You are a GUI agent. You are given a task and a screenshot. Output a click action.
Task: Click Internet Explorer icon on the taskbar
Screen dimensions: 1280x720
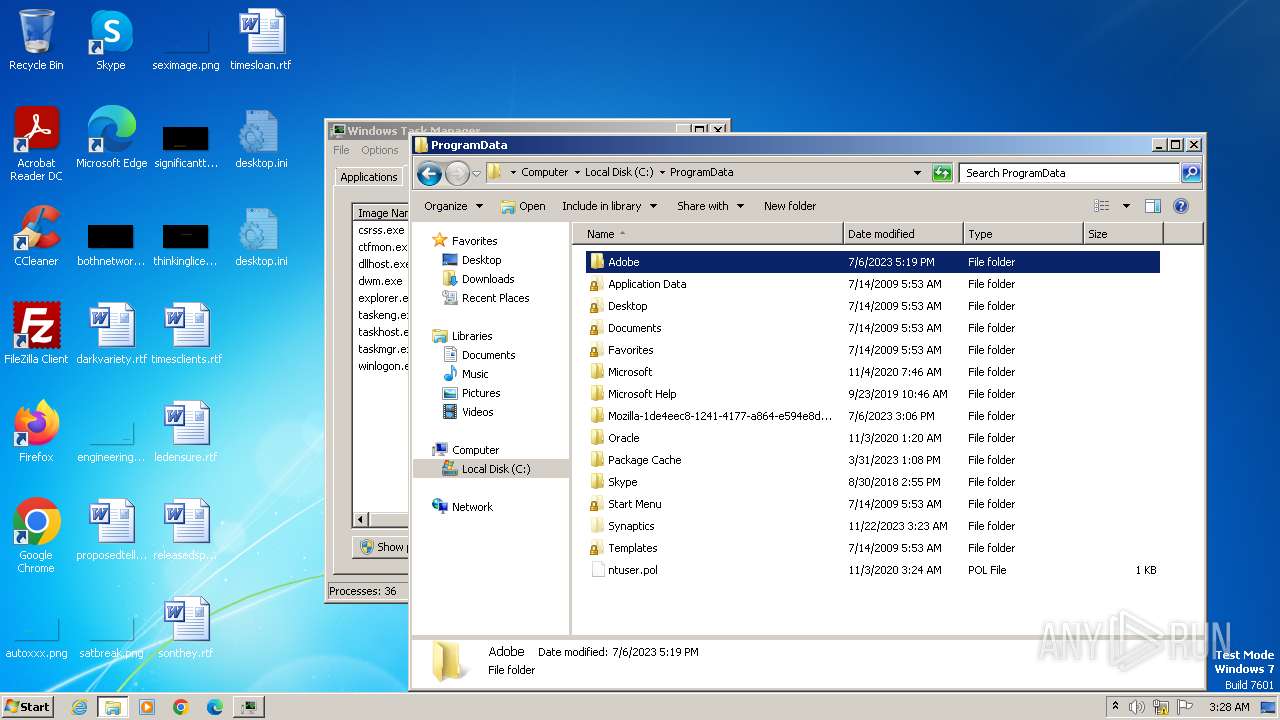pyautogui.click(x=79, y=707)
